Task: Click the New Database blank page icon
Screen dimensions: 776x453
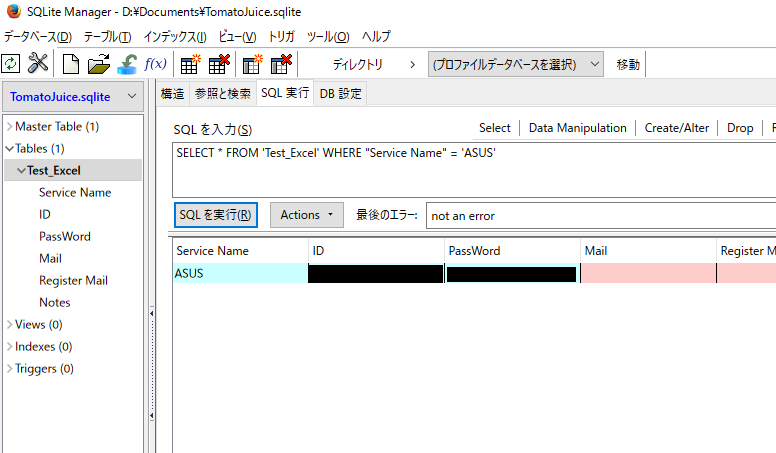Action: 71,64
